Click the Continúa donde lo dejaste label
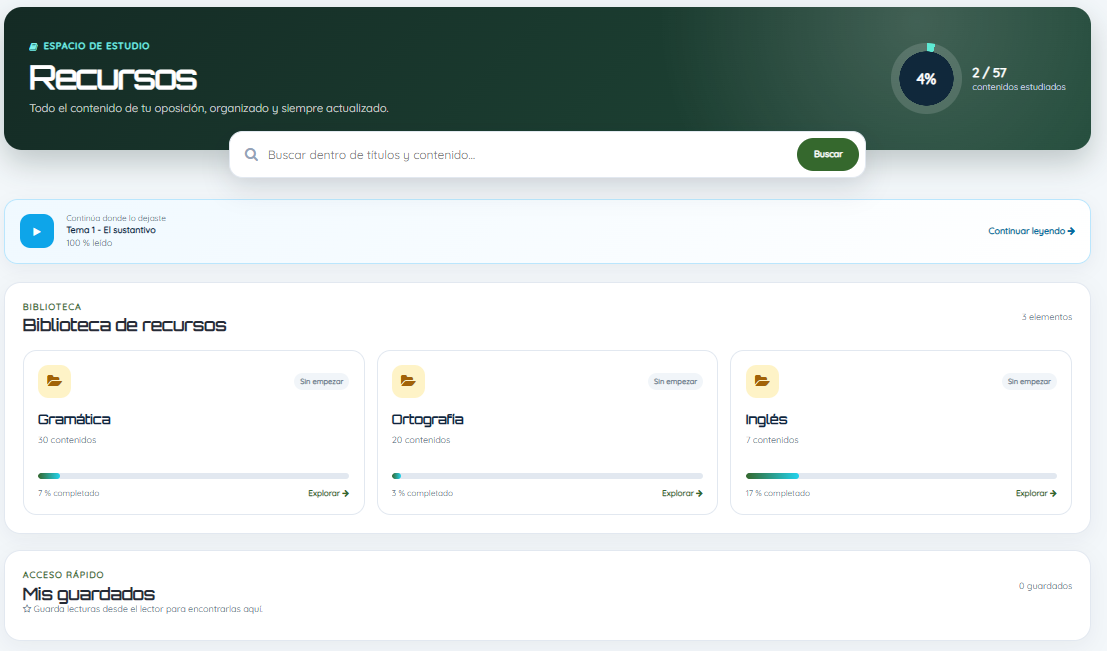This screenshot has width=1107, height=651. pyautogui.click(x=116, y=218)
